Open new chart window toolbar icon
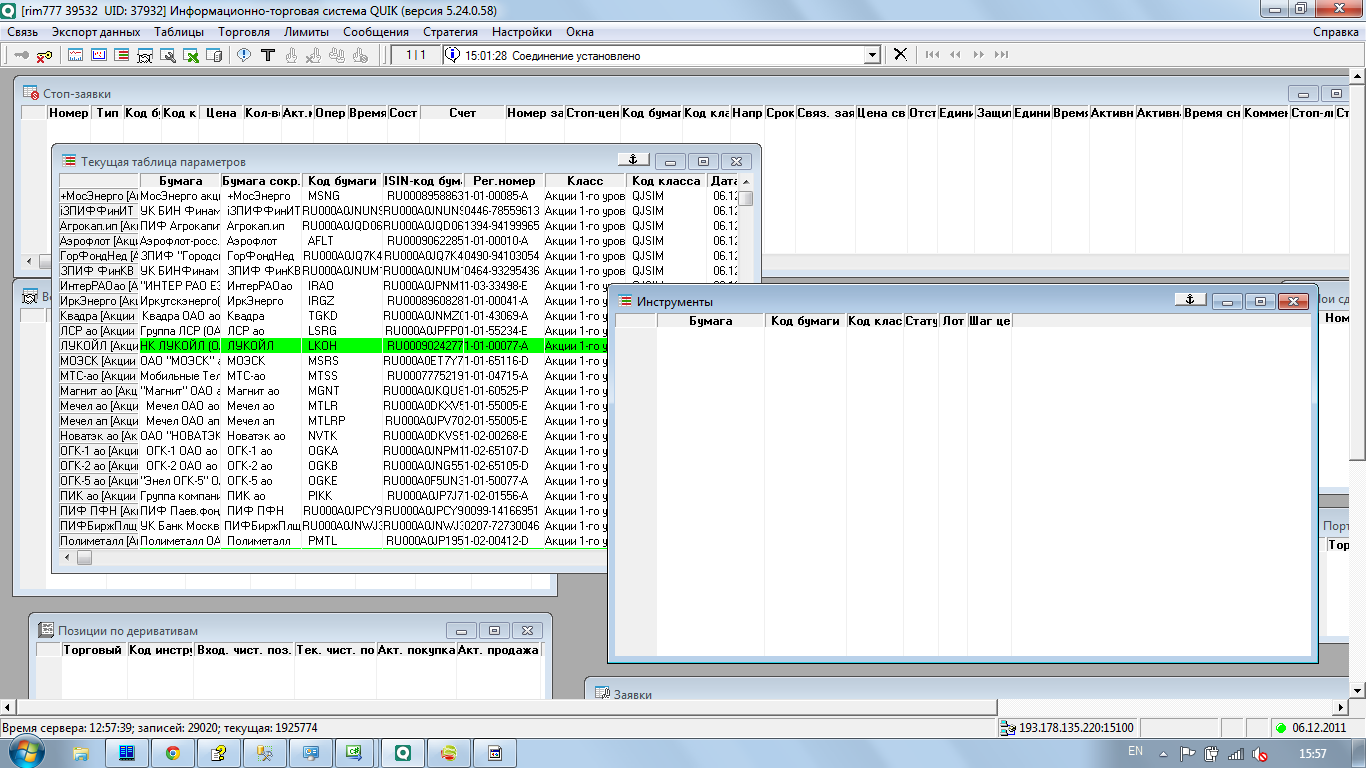The height and width of the screenshot is (768, 1366). click(x=75, y=55)
